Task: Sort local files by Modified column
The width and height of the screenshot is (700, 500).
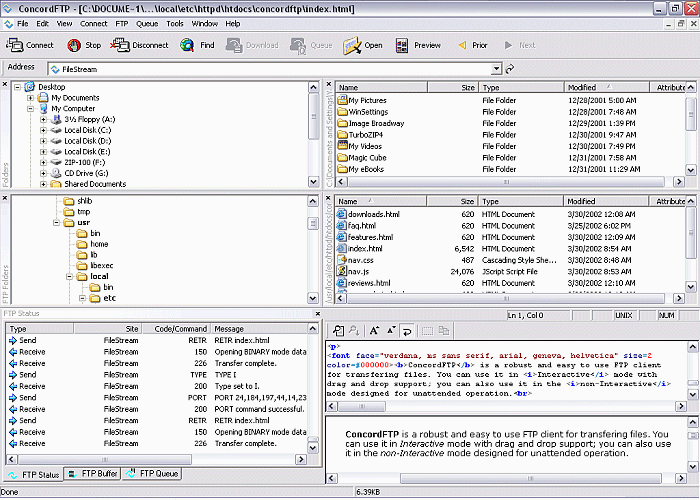Action: click(607, 87)
